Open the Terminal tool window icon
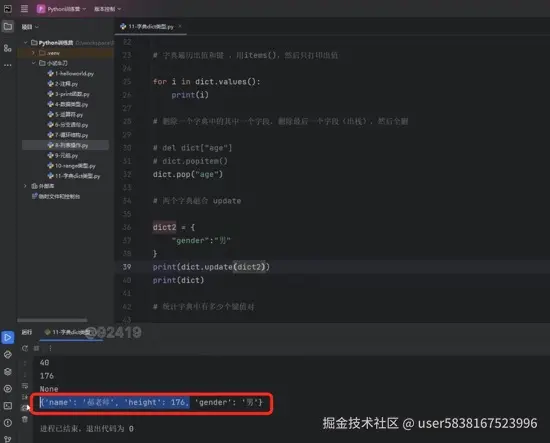550x443 pixels. [x=8, y=406]
